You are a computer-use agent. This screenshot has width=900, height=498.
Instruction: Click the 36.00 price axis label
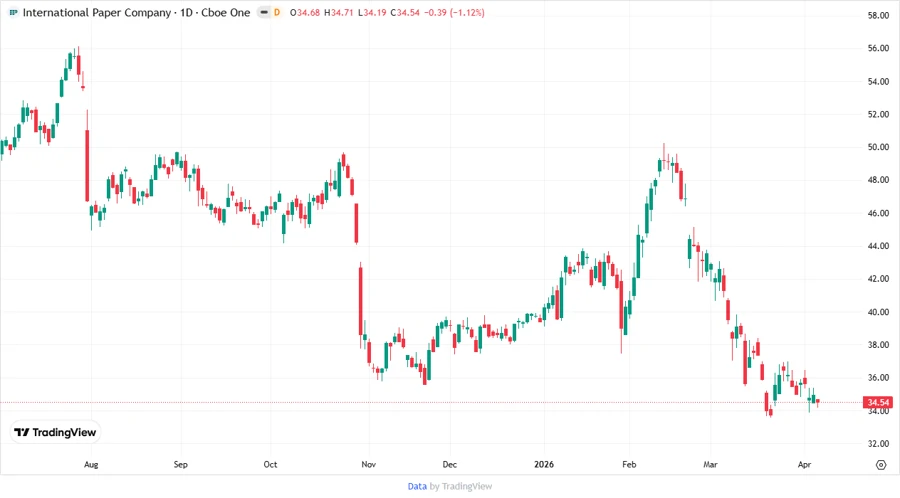pyautogui.click(x=878, y=378)
